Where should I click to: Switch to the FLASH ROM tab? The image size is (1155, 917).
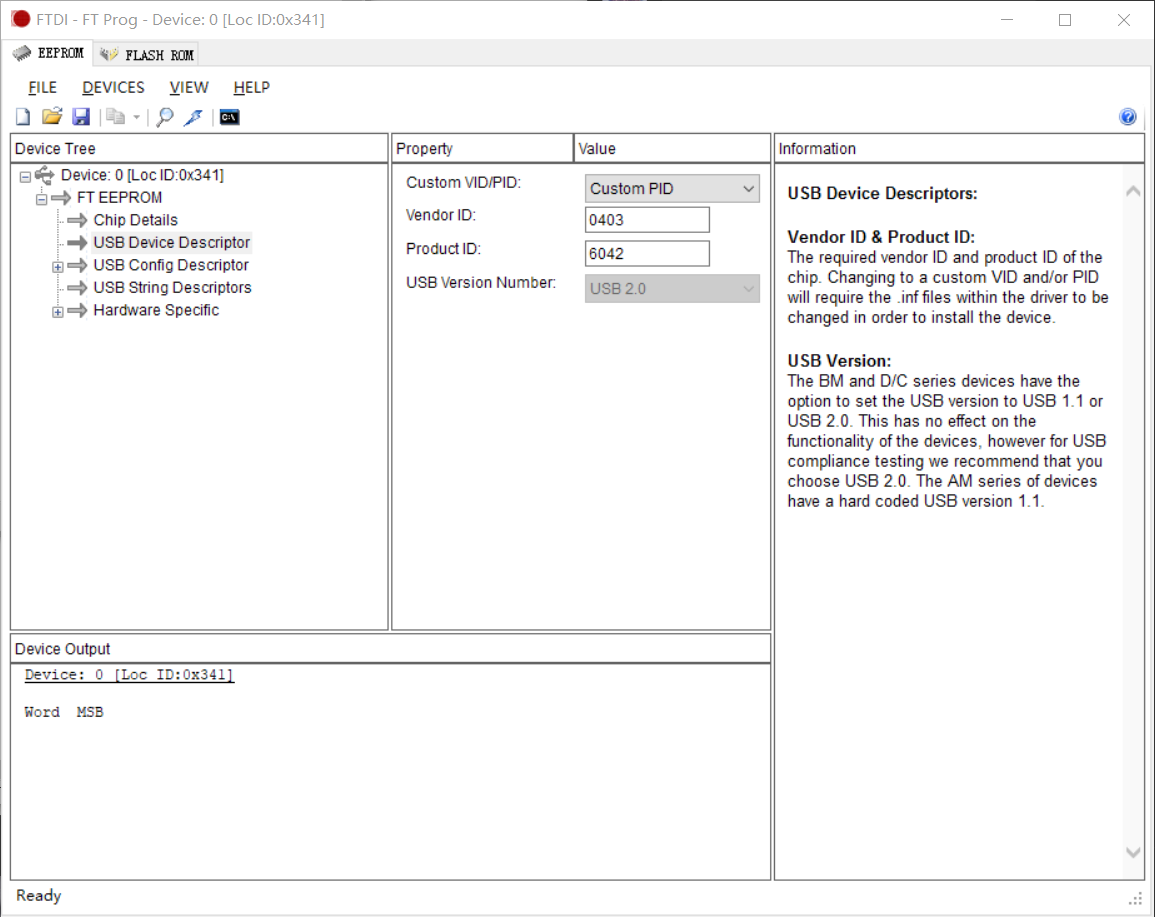point(148,55)
